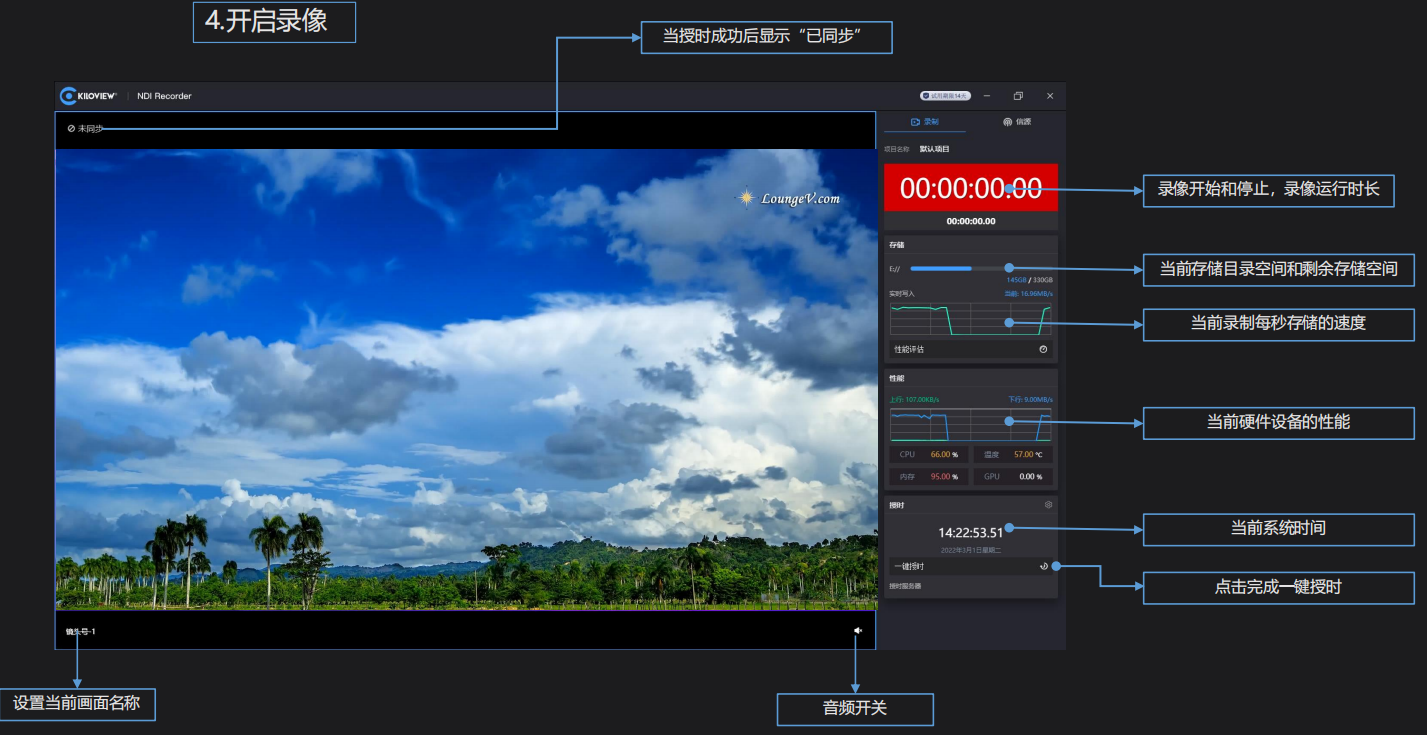Click the 试用期限14天 trial badge
Screen dimensions: 1427x735
pyautogui.click(x=944, y=96)
